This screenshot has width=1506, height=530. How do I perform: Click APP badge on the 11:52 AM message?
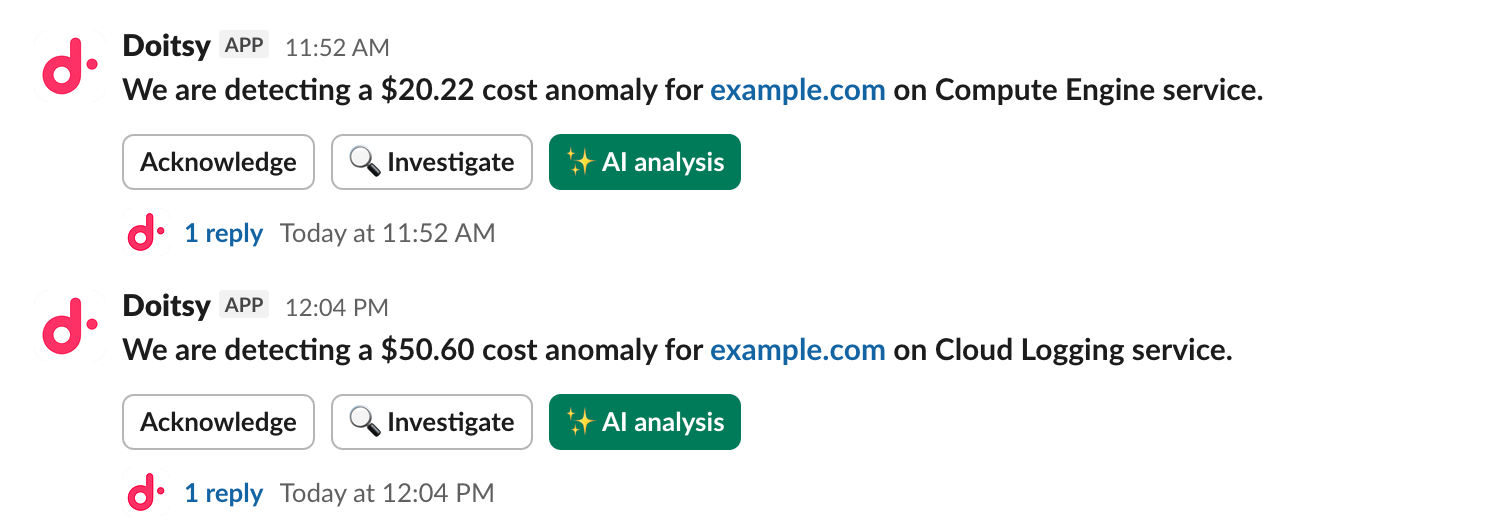point(244,46)
